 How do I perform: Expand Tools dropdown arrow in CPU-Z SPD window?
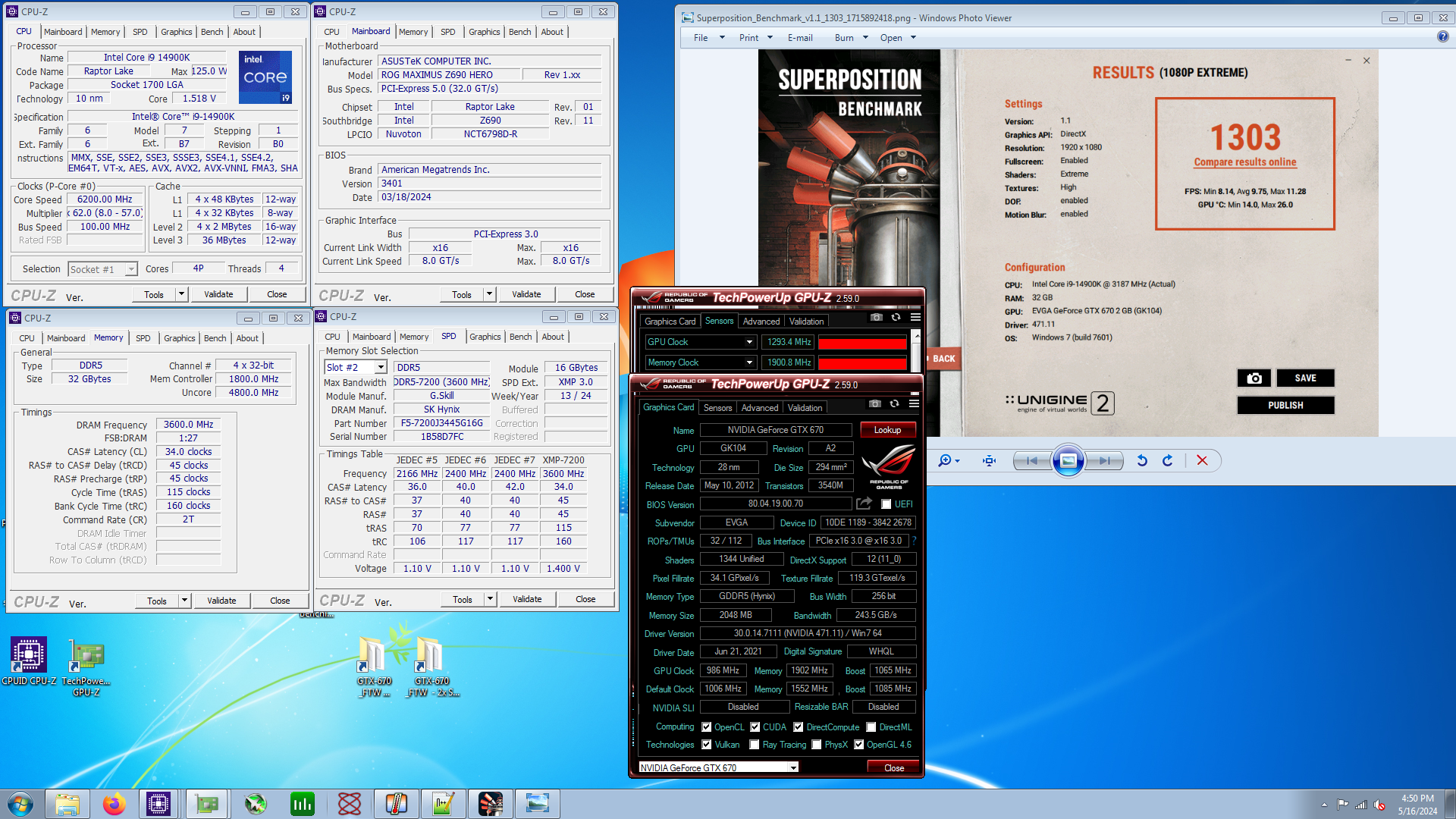click(490, 599)
